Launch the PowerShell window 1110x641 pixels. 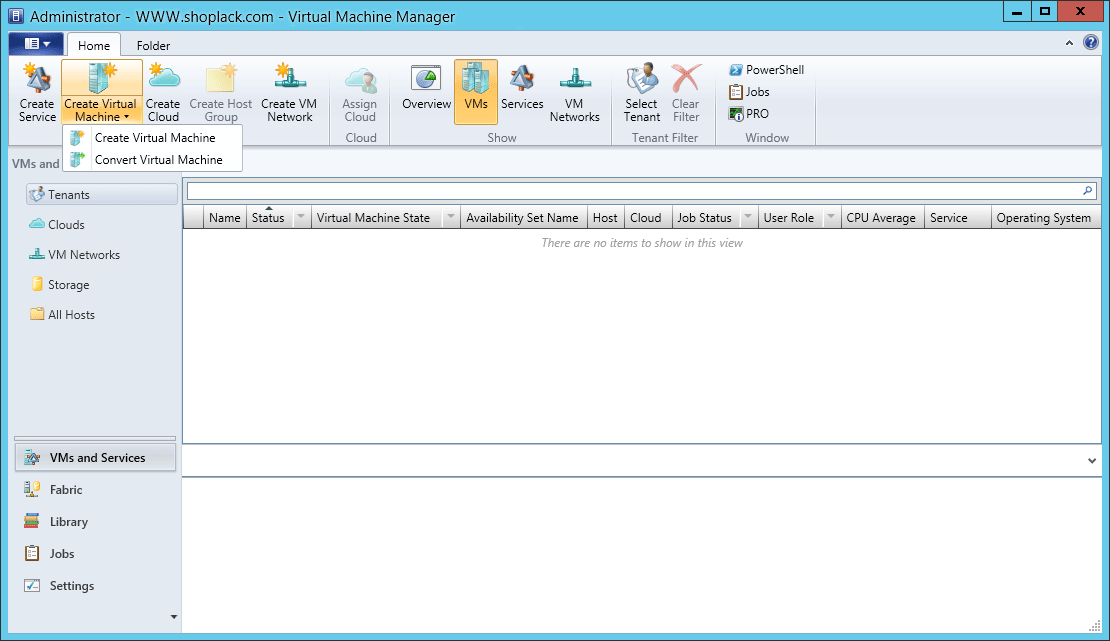point(767,69)
